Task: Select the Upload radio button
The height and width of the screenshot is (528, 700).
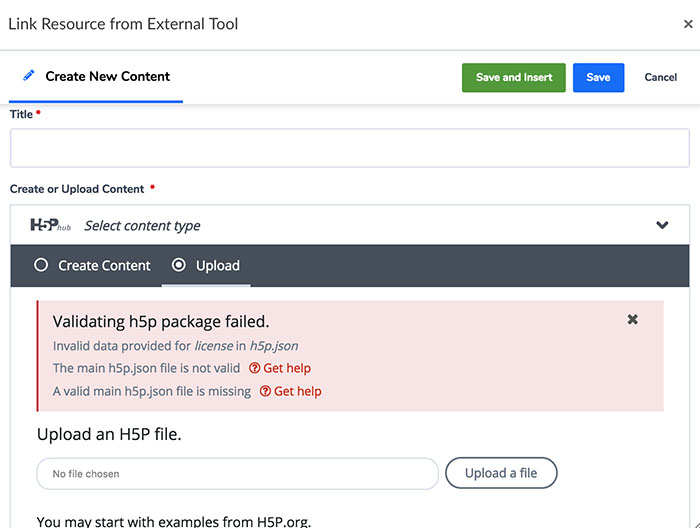Action: click(179, 265)
